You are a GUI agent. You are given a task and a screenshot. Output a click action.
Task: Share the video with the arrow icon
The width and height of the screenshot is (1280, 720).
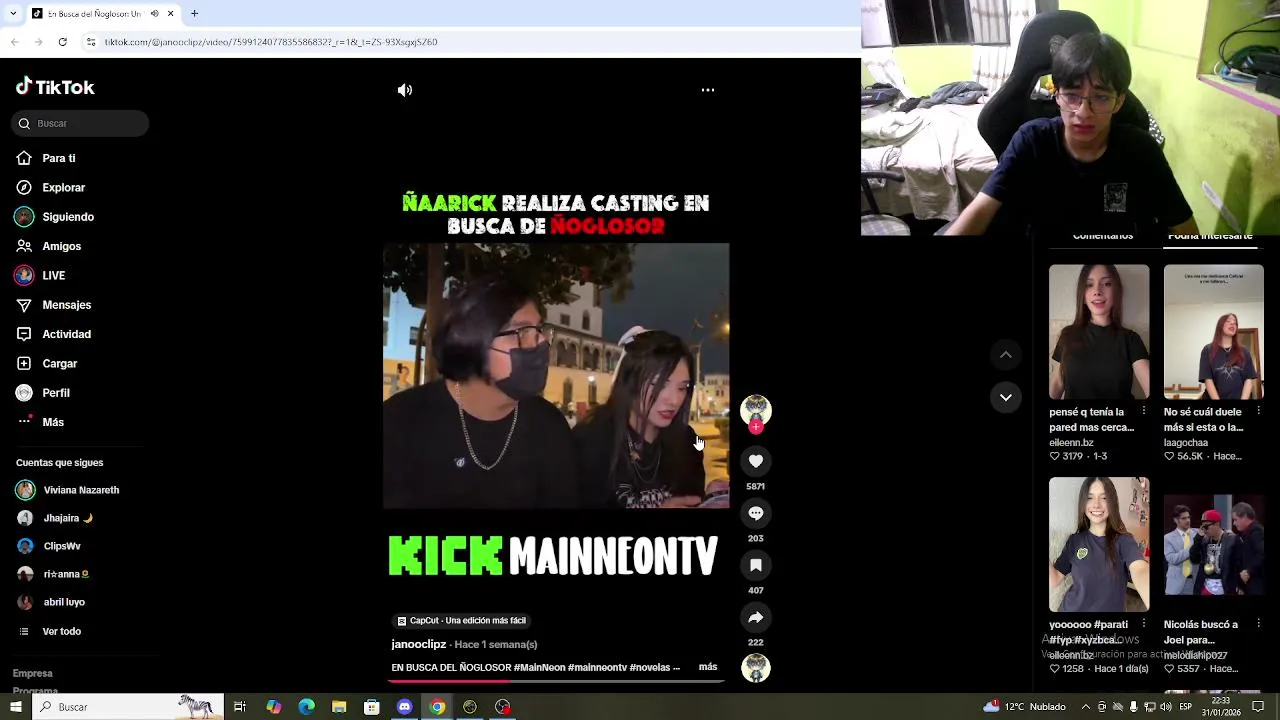[x=756, y=617]
